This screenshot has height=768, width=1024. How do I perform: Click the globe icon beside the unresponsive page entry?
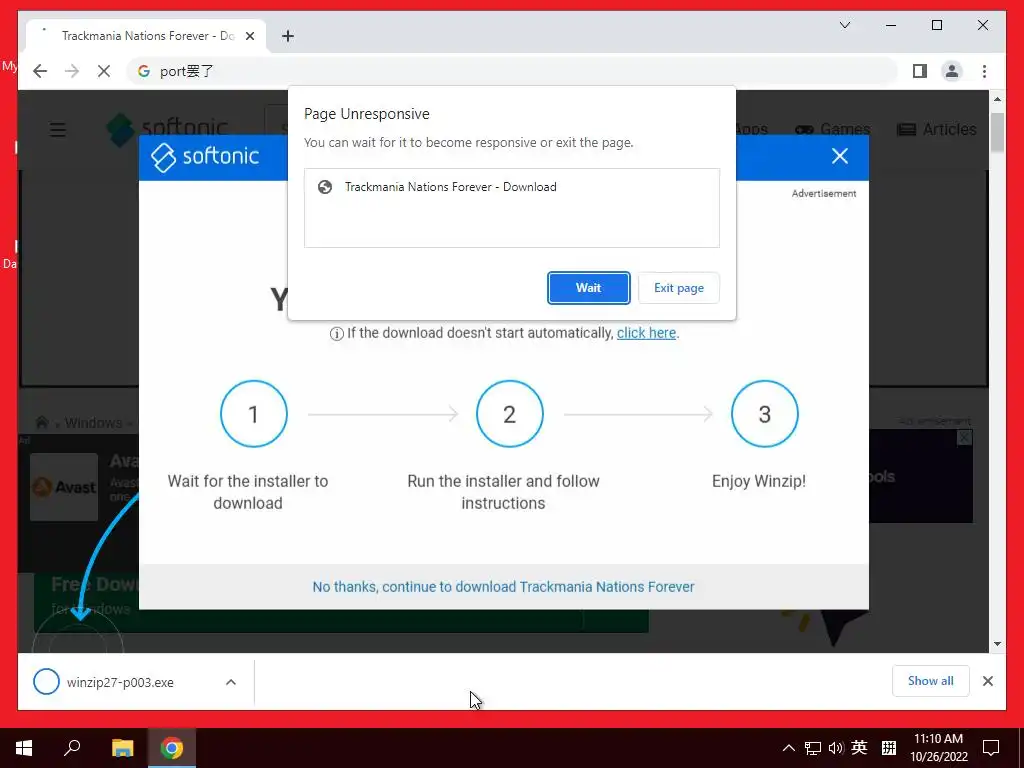(325, 187)
